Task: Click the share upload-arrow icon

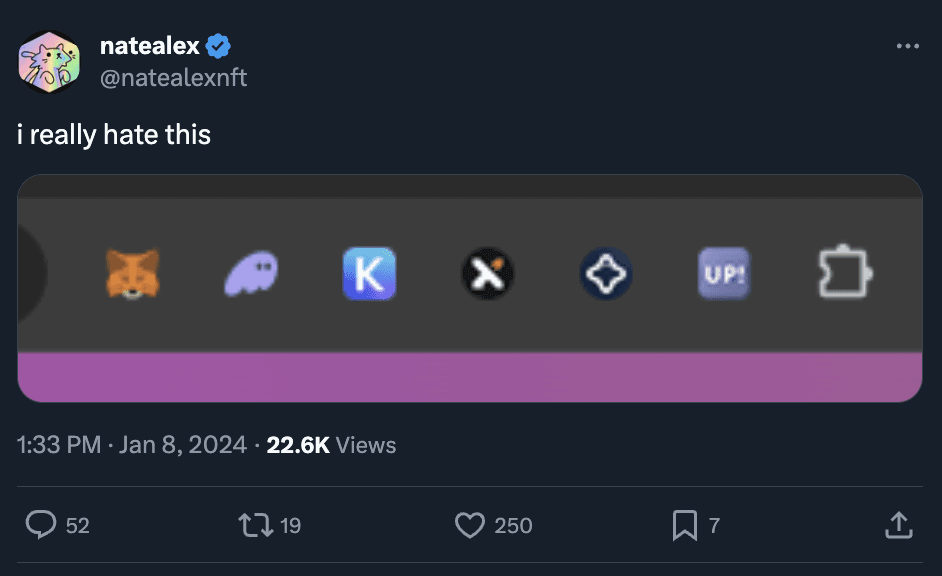Action: coord(898,524)
